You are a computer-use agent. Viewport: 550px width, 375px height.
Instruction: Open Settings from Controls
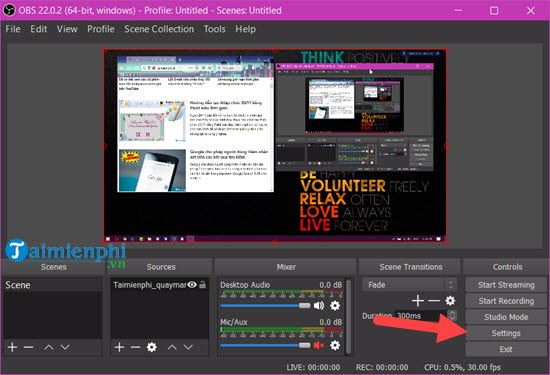pos(506,333)
